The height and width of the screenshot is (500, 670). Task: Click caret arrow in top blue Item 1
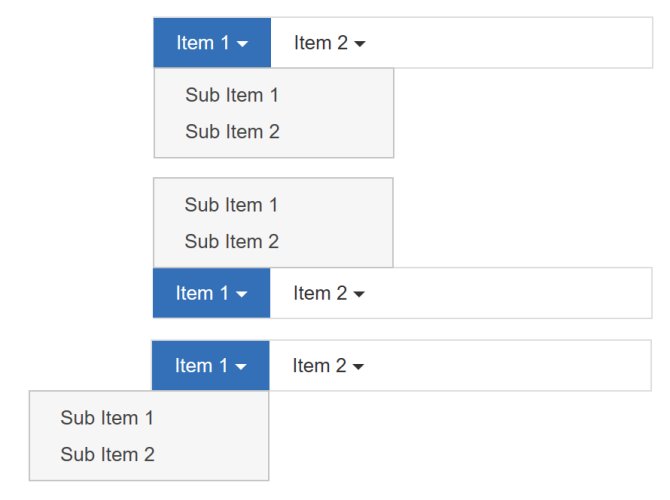[242, 44]
